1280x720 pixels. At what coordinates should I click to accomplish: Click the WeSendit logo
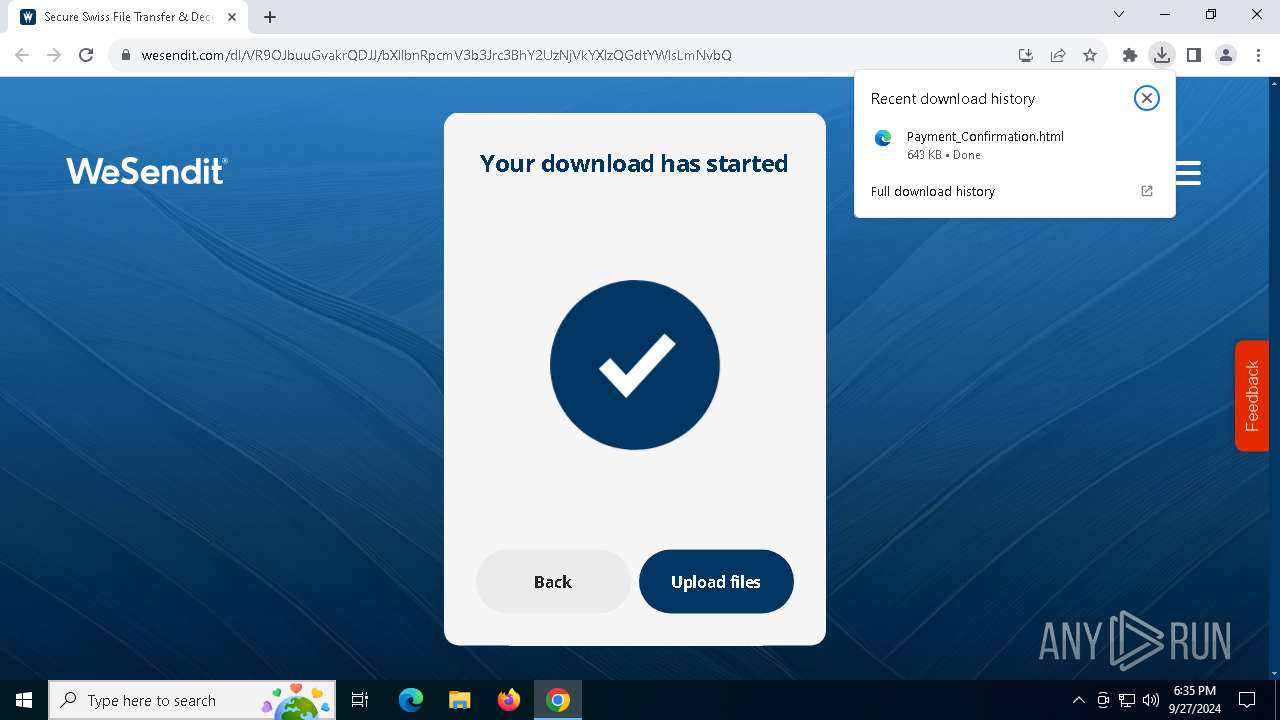pos(147,171)
